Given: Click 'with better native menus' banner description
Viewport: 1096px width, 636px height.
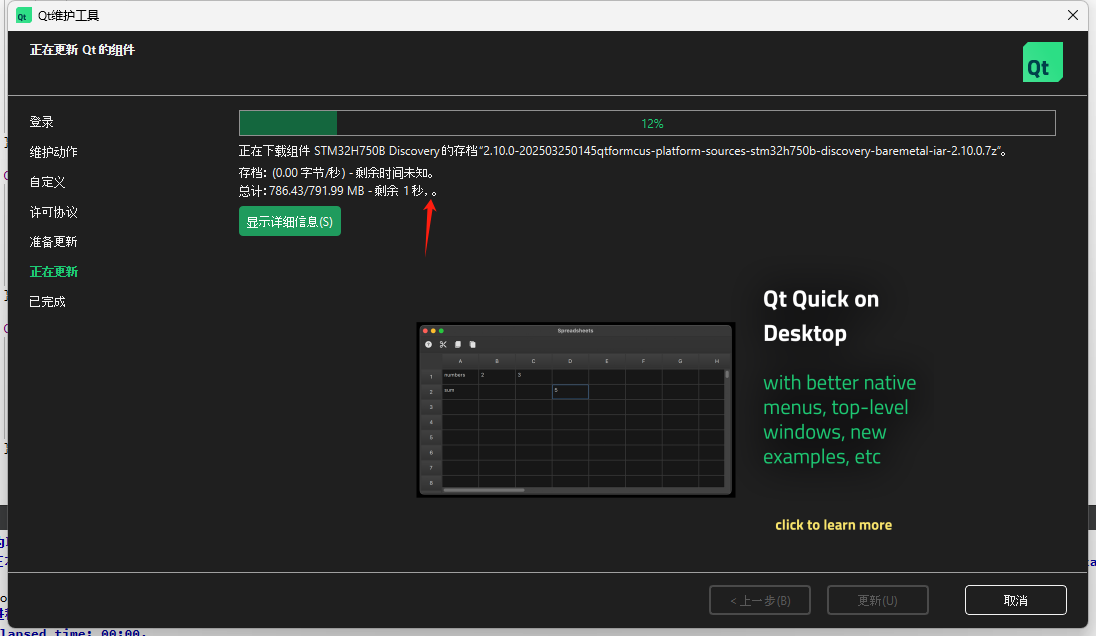Looking at the screenshot, I should click(x=839, y=420).
